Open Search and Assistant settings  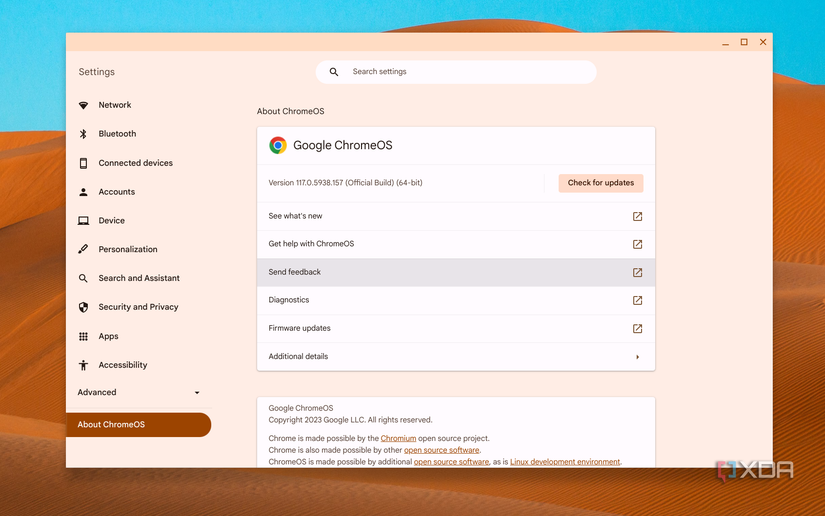(139, 278)
